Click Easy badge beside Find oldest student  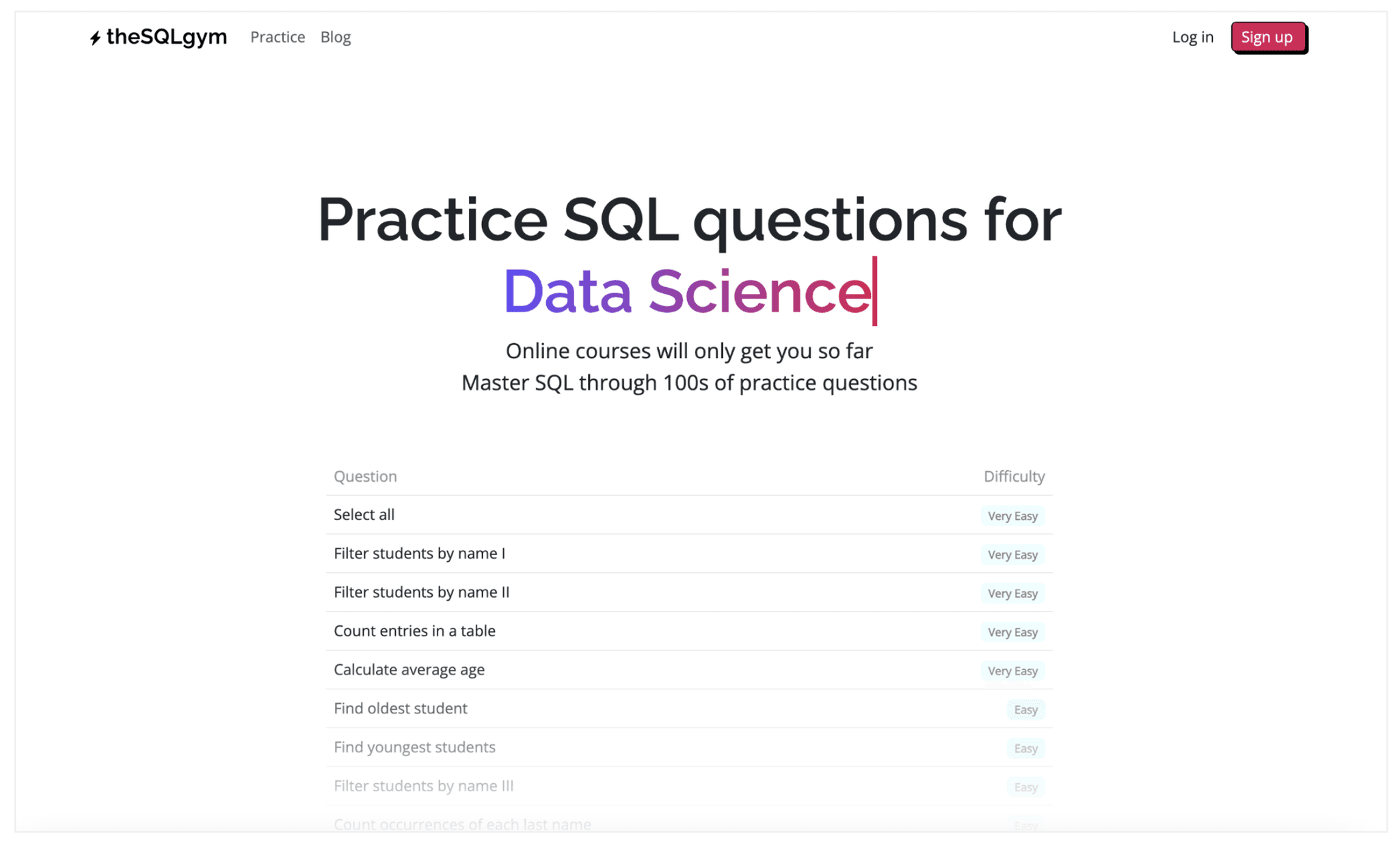coord(1025,709)
